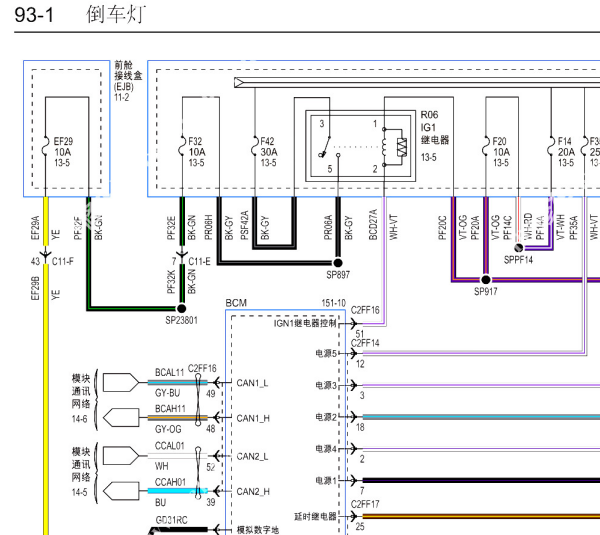Click the C2FF14 connector label
Image resolution: width=600 pixels, height=535 pixels.
365,343
